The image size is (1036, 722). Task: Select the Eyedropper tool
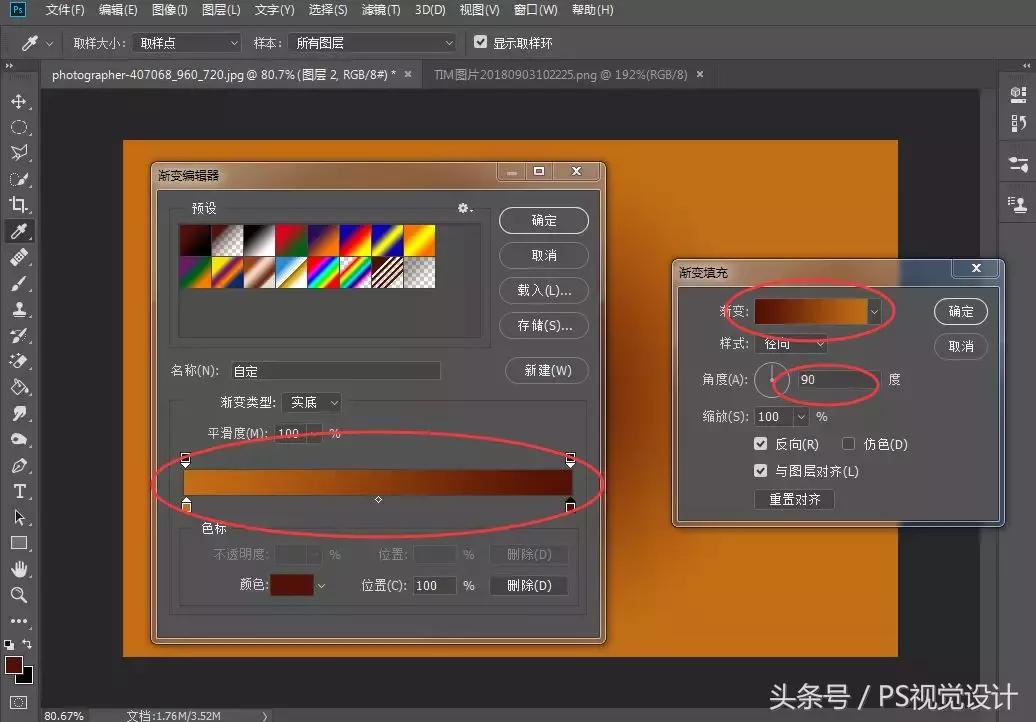(x=19, y=231)
